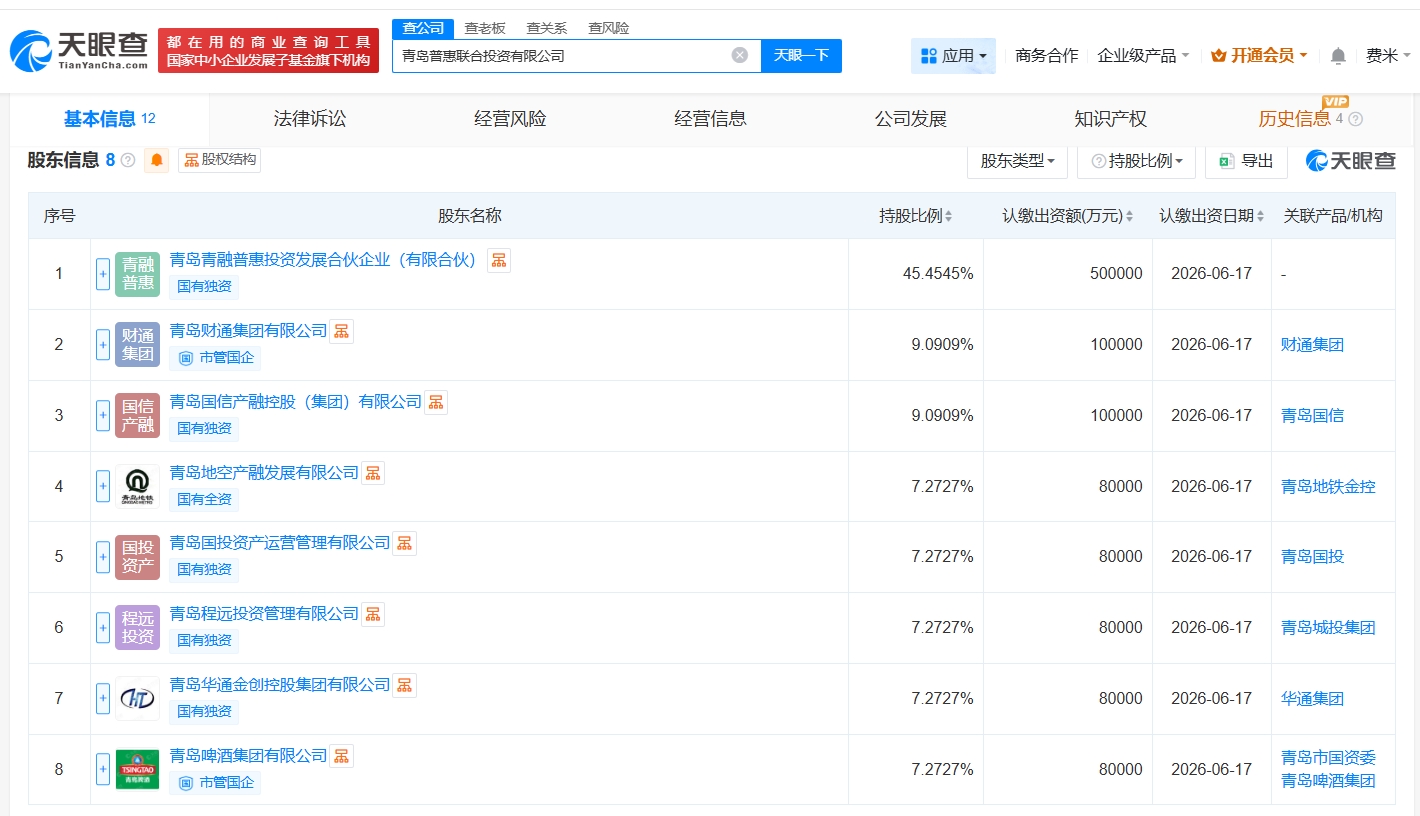Expand row 4 shareholder 青岛地空产融 details

tap(103, 486)
